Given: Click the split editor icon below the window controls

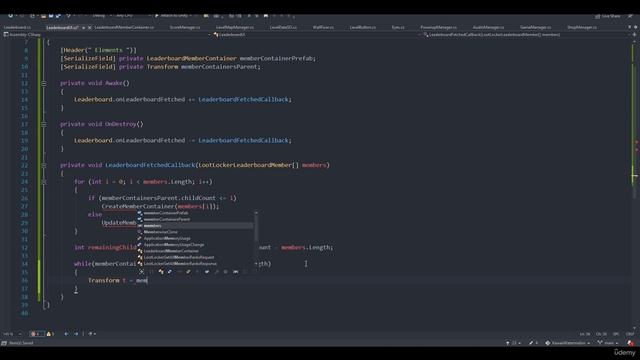Looking at the screenshot, I should pos(634,35).
